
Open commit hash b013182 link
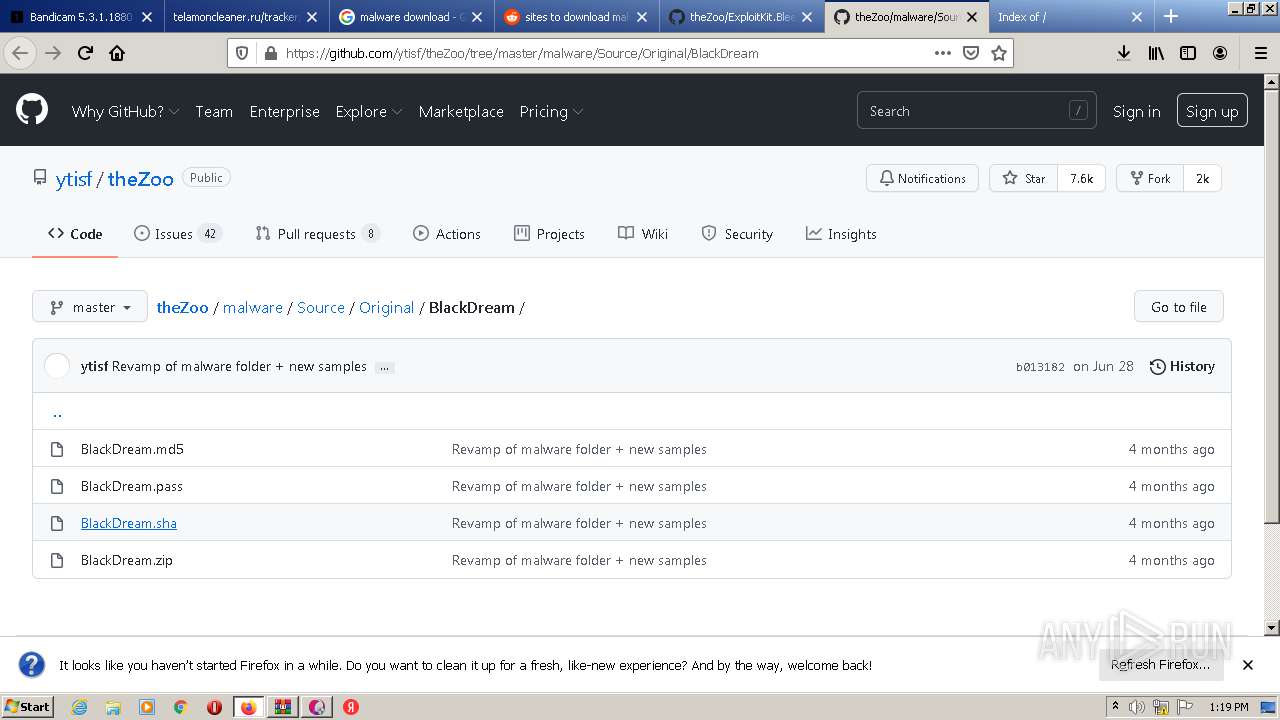point(1040,367)
